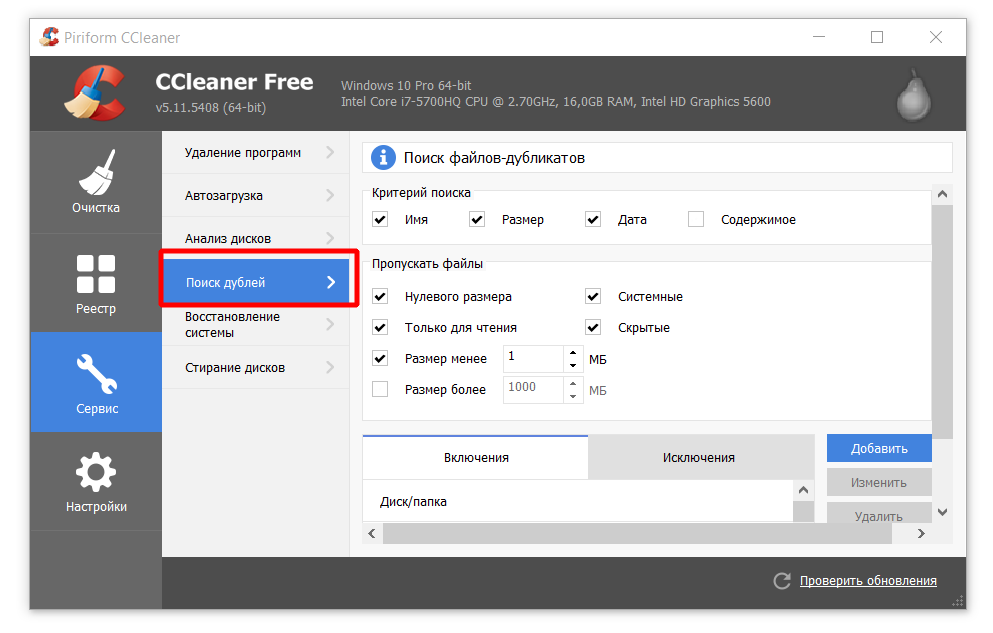Viewport: 993px width, 633px height.
Task: Open the Очистка cleaner section
Action: pos(96,183)
